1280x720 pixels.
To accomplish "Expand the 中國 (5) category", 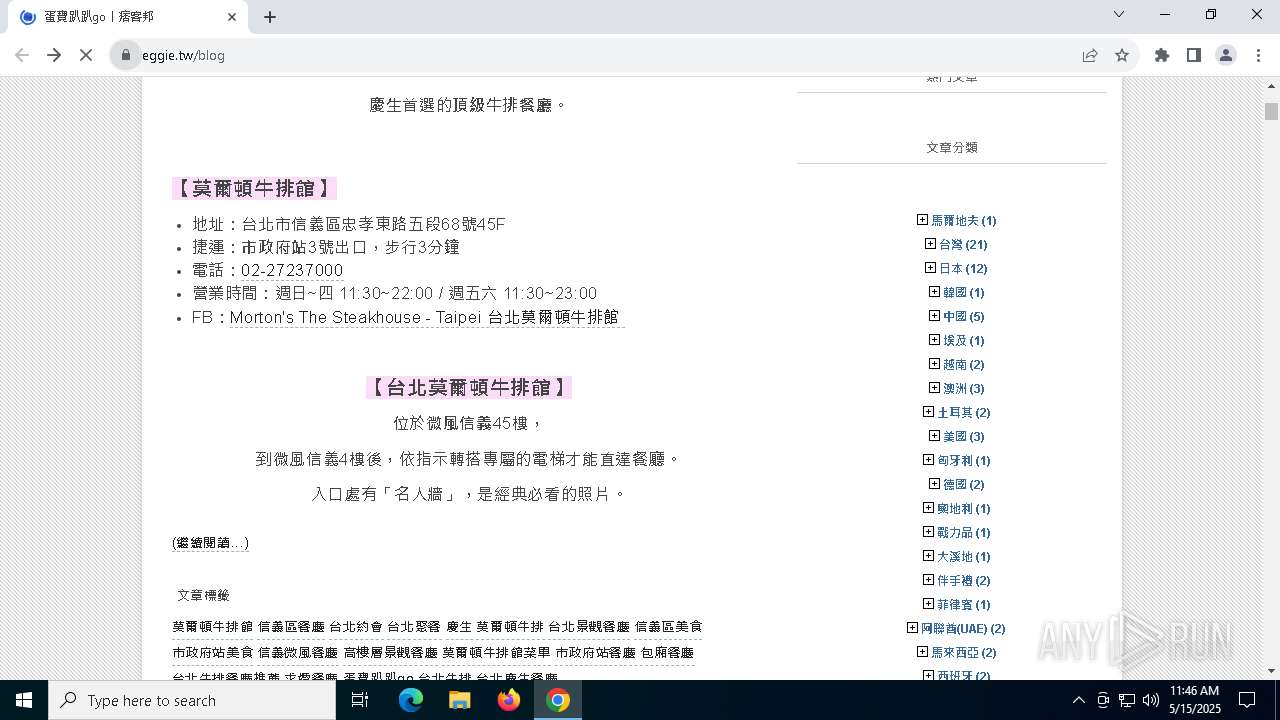I will 934,316.
